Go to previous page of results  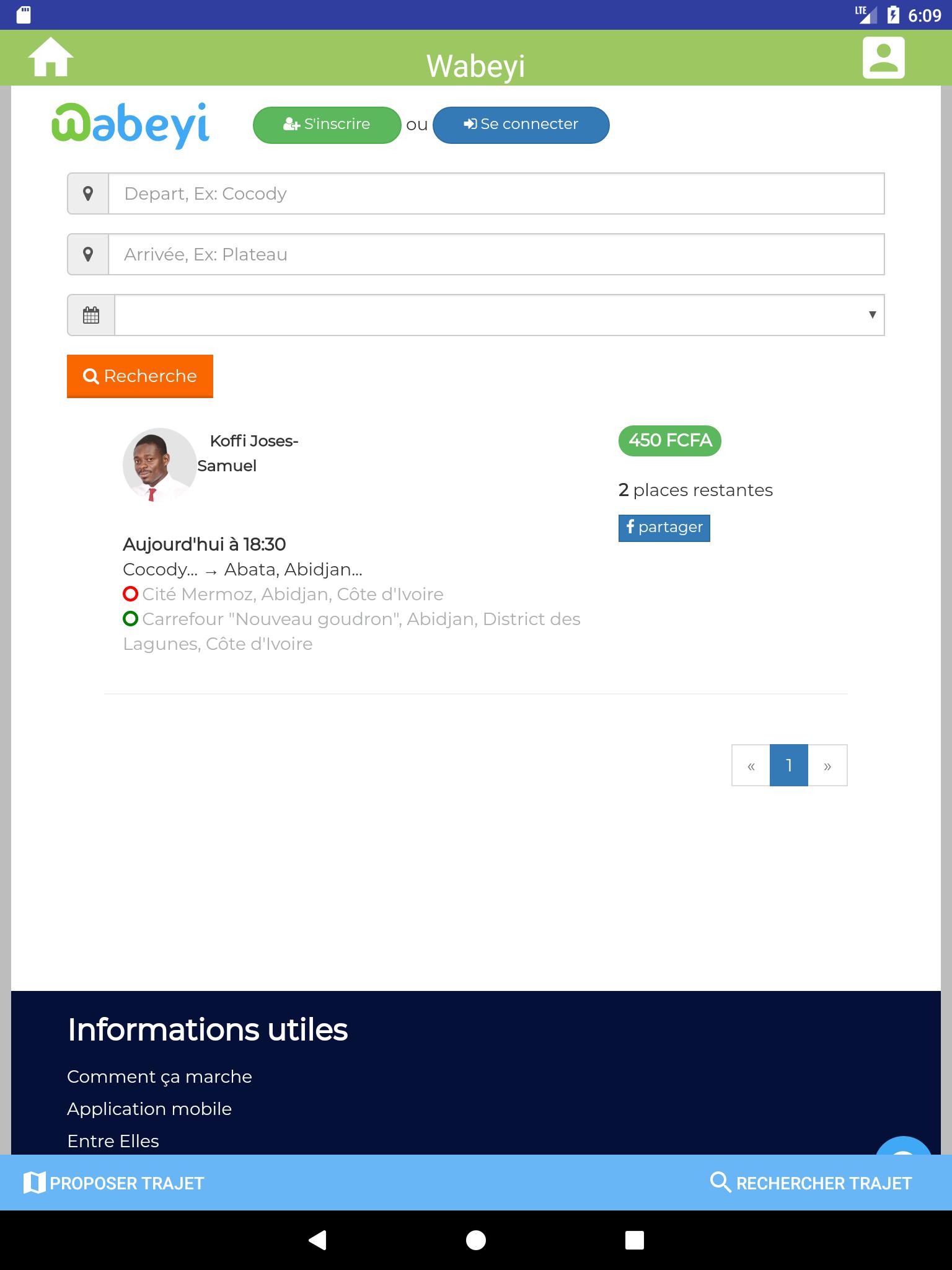click(751, 765)
